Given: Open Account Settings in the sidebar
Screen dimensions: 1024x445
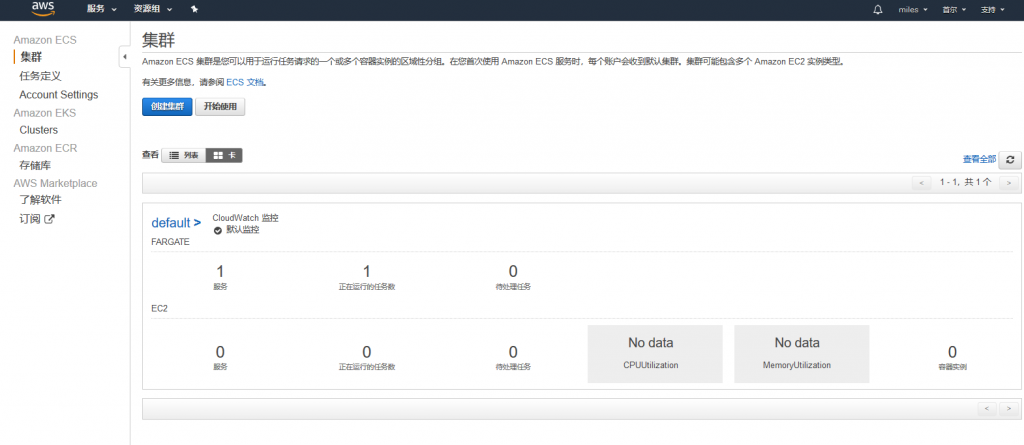Looking at the screenshot, I should (x=59, y=95).
